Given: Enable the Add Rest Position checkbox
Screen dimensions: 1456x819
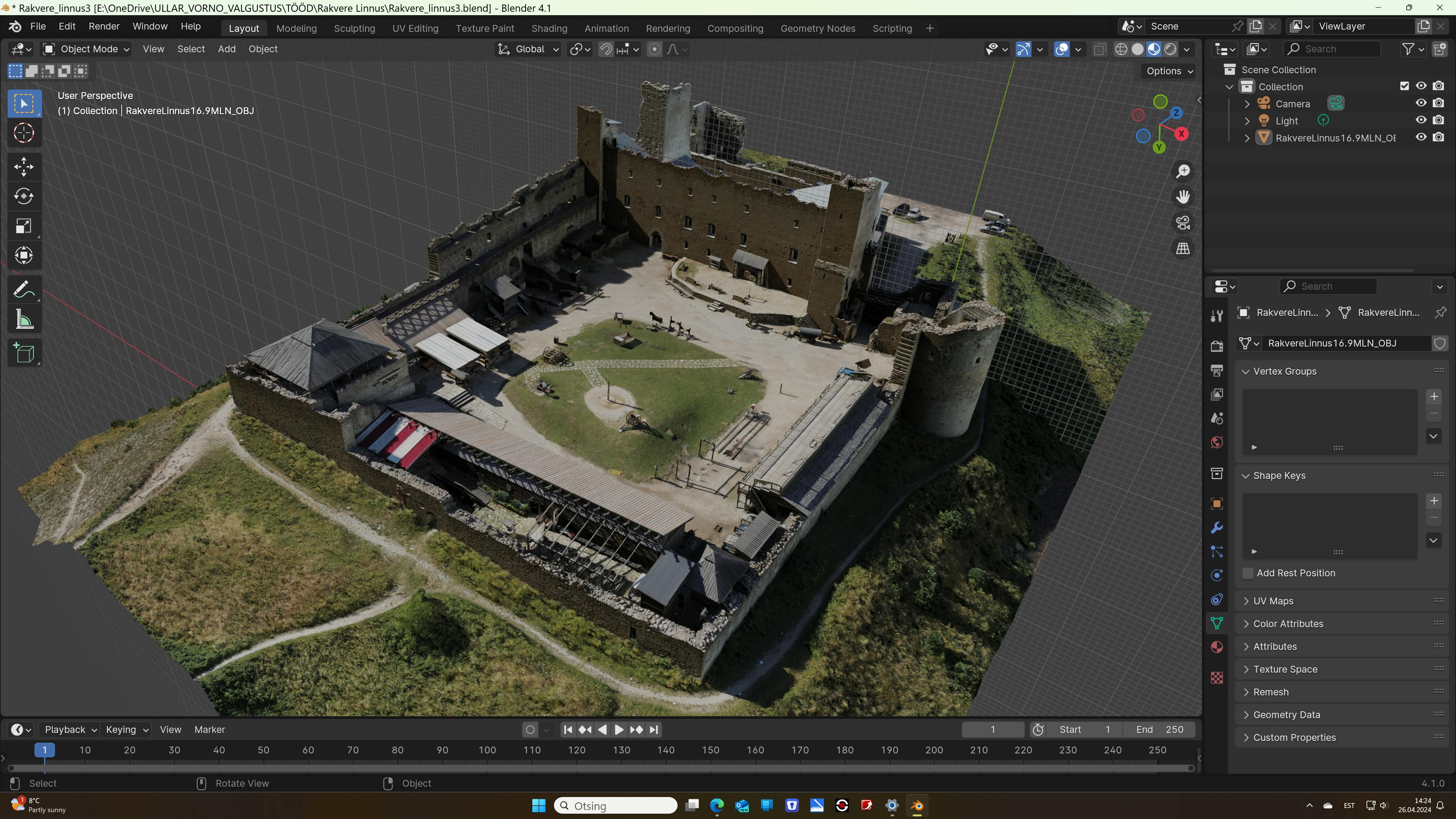Looking at the screenshot, I should [x=1248, y=573].
